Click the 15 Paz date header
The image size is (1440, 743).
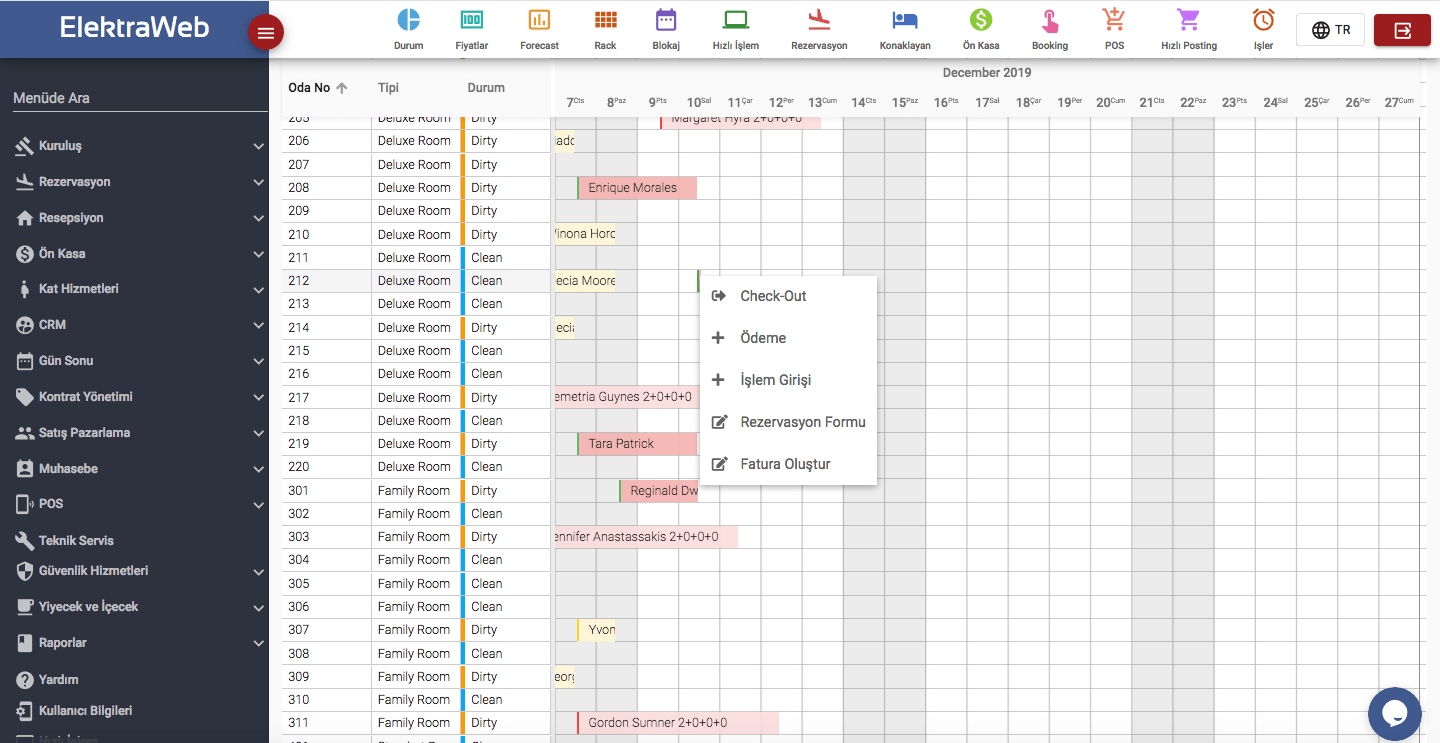click(x=905, y=102)
